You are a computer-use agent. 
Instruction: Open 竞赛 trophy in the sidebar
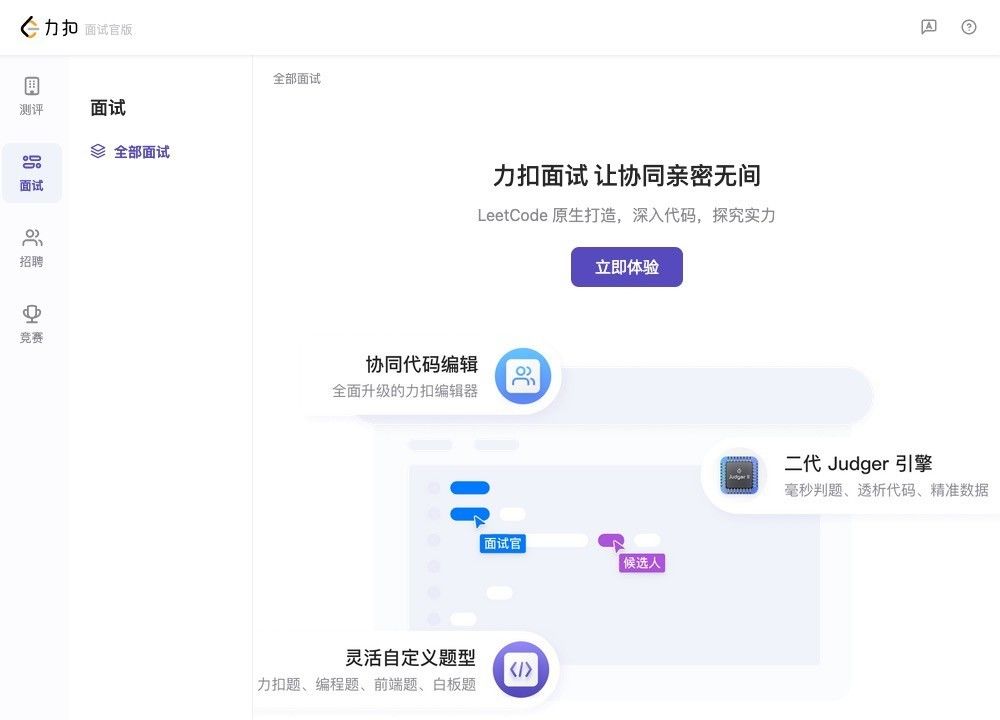32,324
